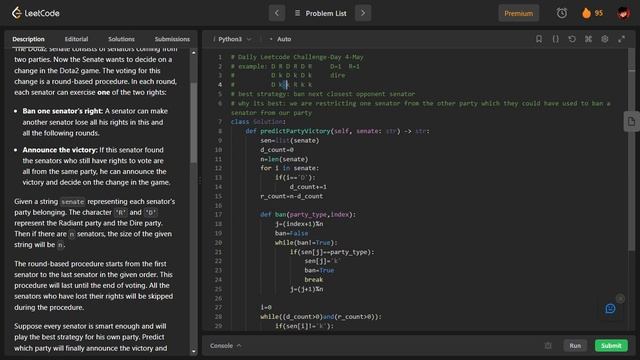Submit the solution
The height and width of the screenshot is (360, 640).
[x=611, y=346]
